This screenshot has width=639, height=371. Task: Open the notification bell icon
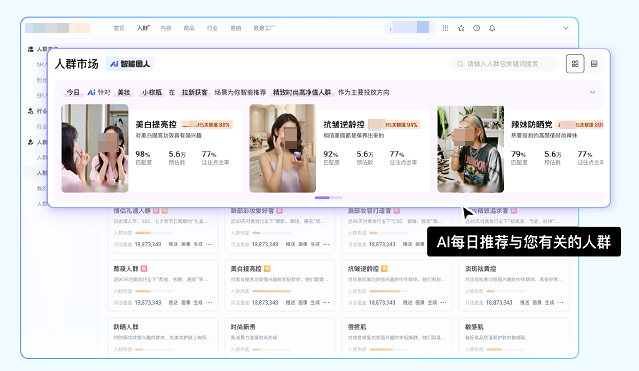click(492, 28)
